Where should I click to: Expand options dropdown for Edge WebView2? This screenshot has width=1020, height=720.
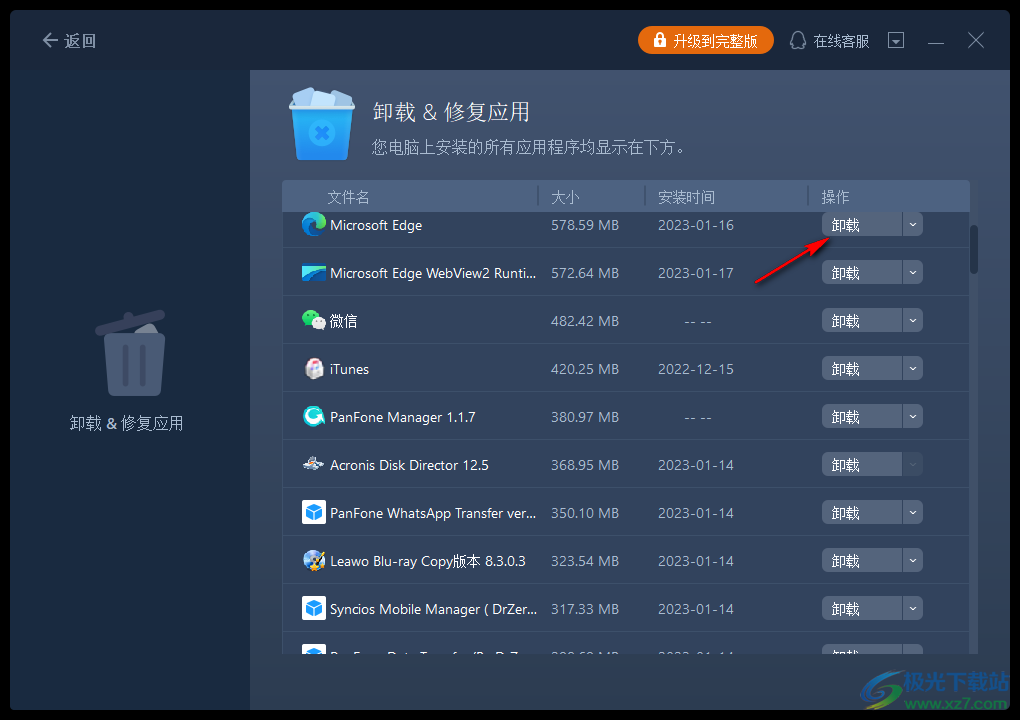(913, 273)
